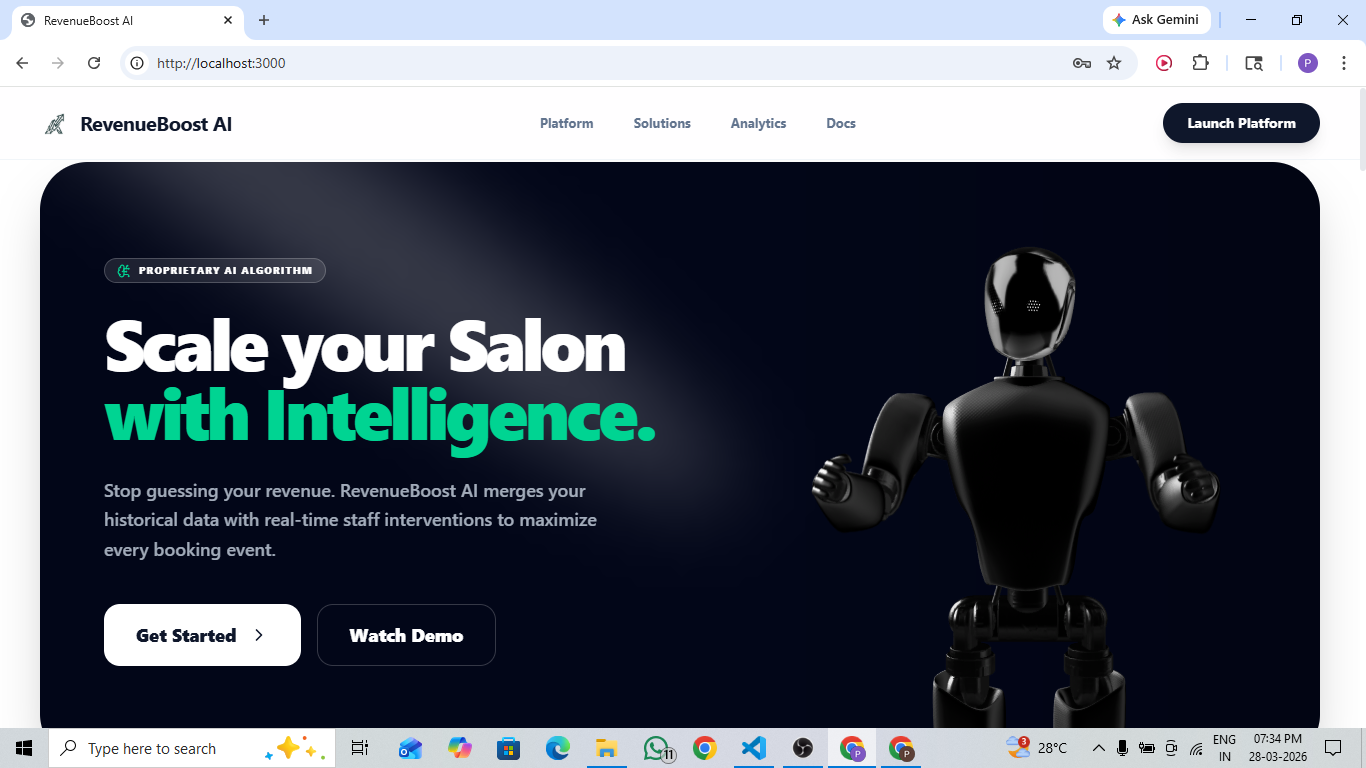1366x768 pixels.
Task: Click the Watch Demo button
Action: pos(406,635)
